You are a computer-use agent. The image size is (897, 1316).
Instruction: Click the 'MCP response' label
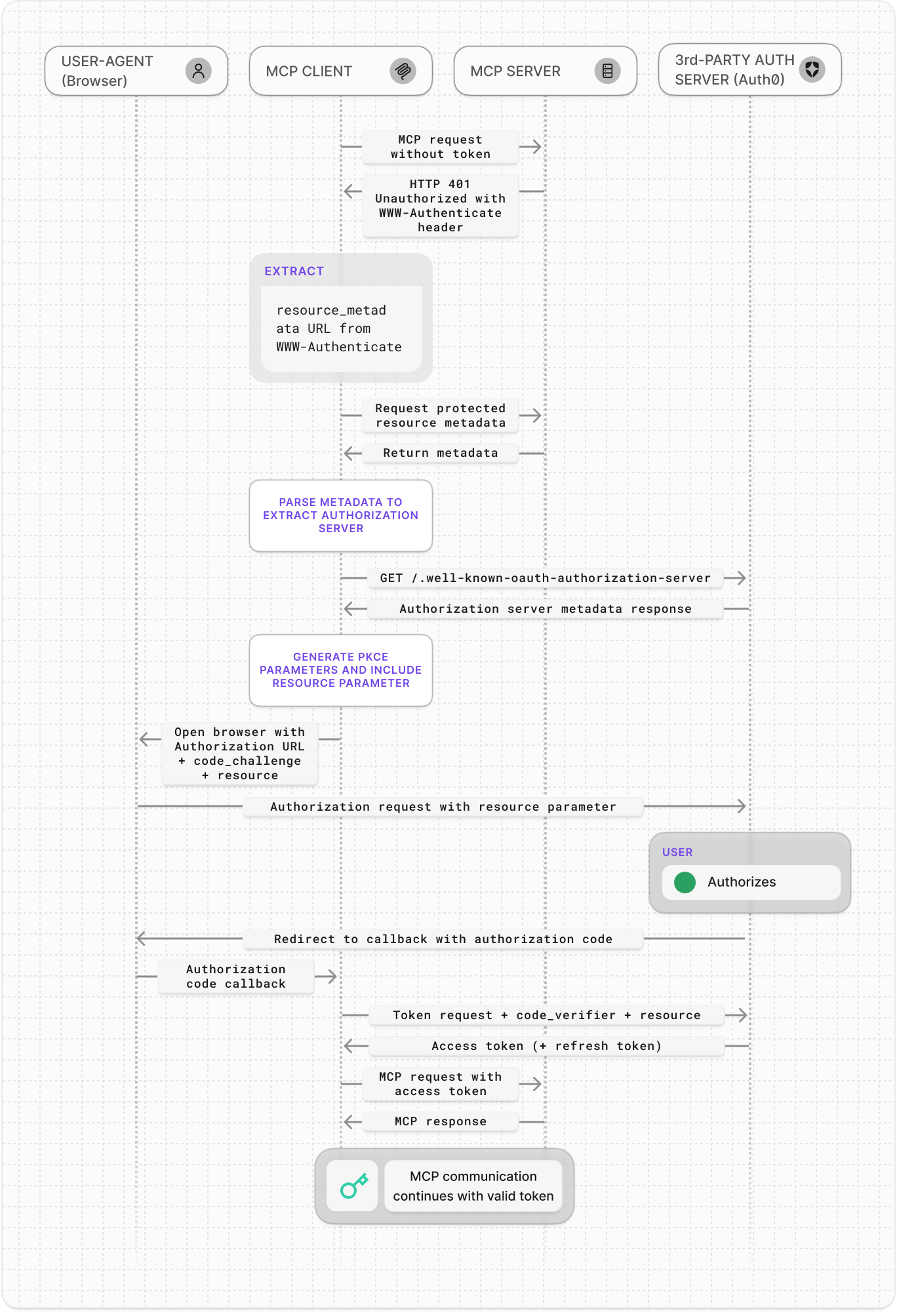[x=441, y=1121]
